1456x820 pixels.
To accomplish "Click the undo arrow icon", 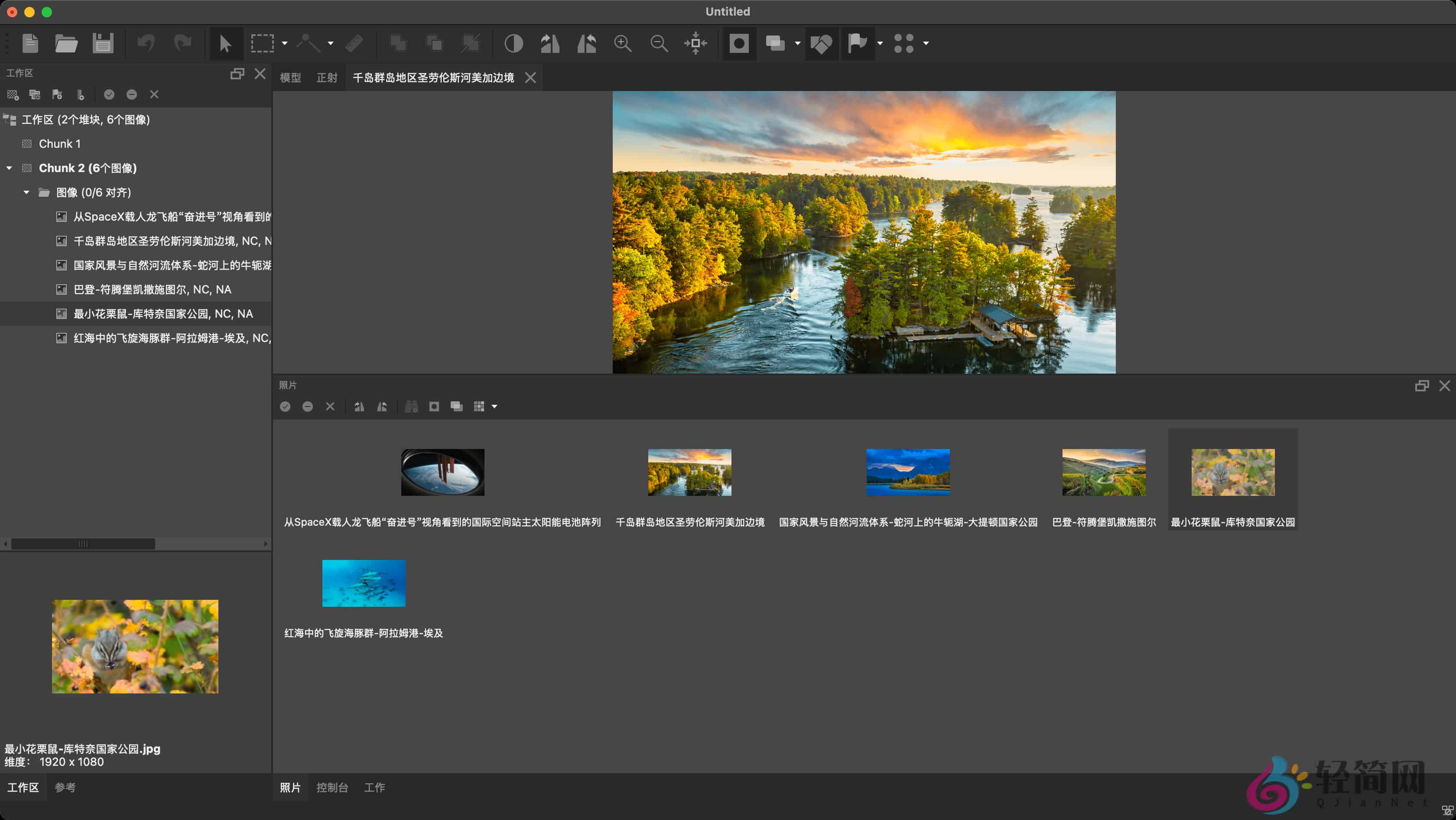I will [x=146, y=43].
